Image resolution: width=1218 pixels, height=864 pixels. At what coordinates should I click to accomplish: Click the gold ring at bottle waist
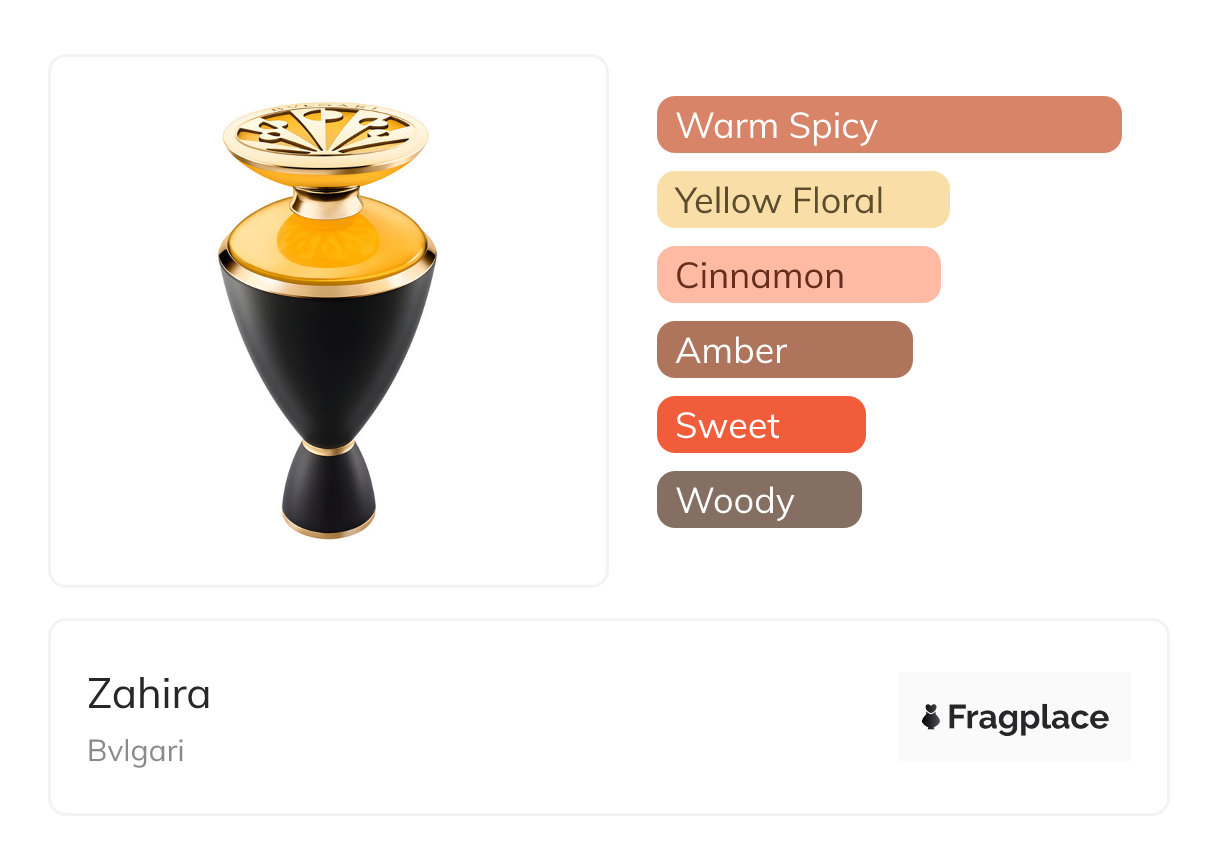coord(328,447)
